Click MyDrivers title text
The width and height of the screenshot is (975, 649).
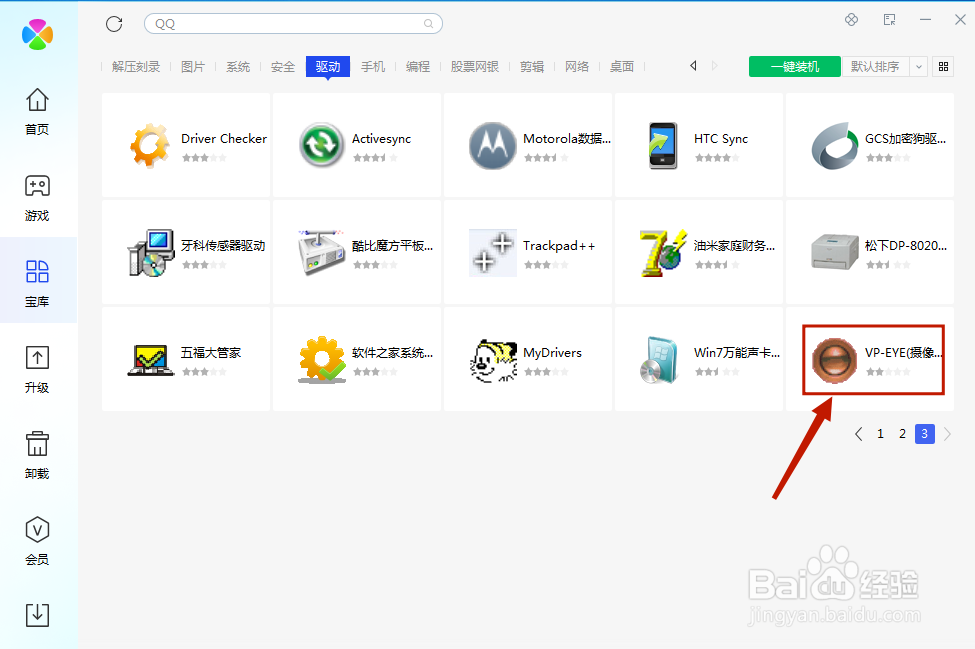(x=552, y=352)
